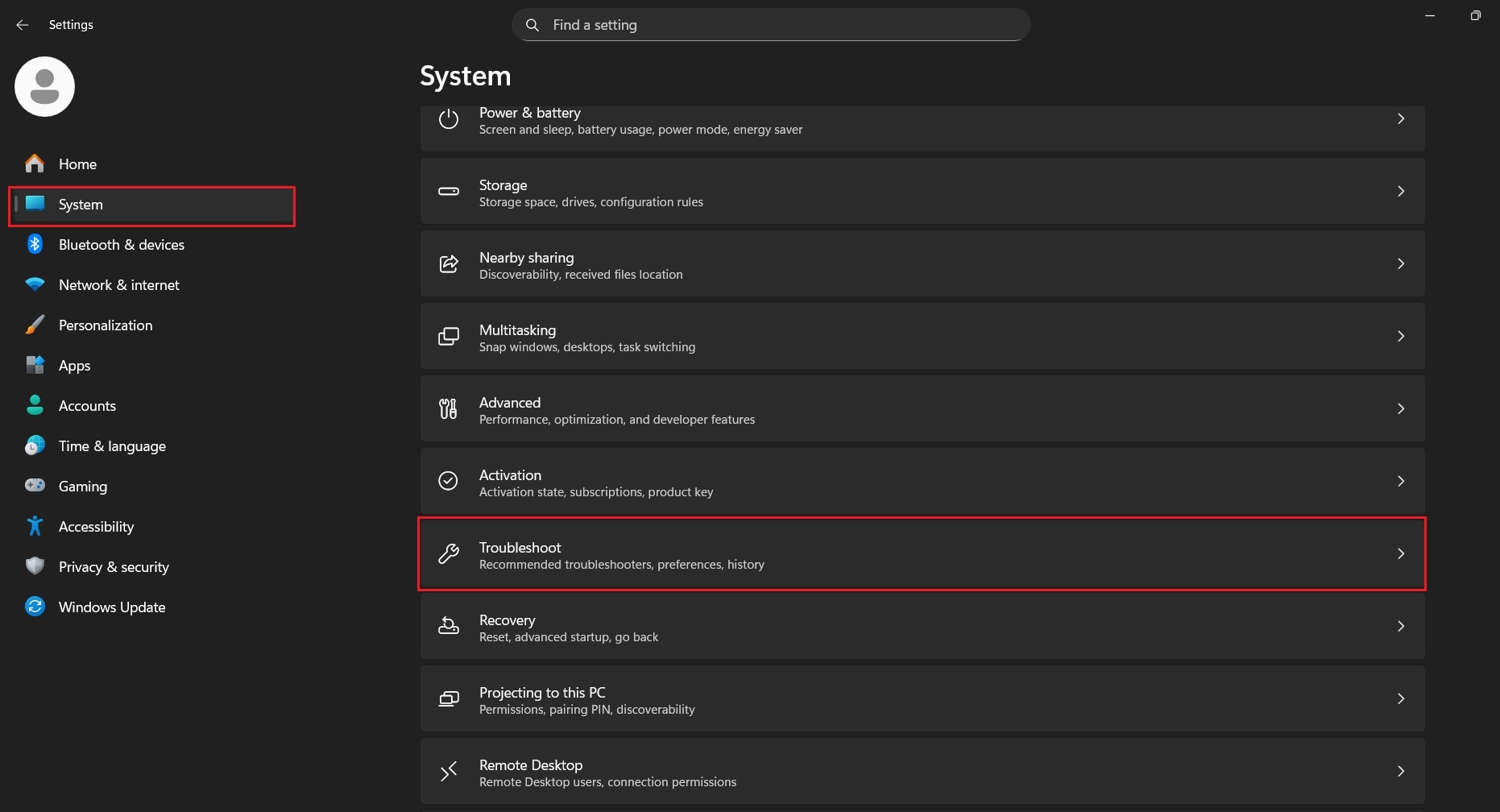
Task: Open the Apps settings category
Action: [x=74, y=366]
